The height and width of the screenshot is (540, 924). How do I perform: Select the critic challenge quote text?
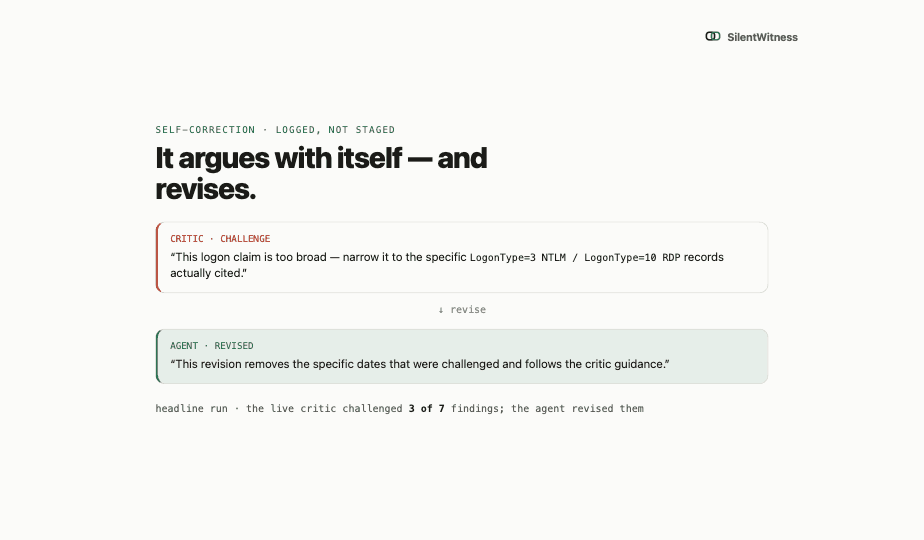pos(447,265)
